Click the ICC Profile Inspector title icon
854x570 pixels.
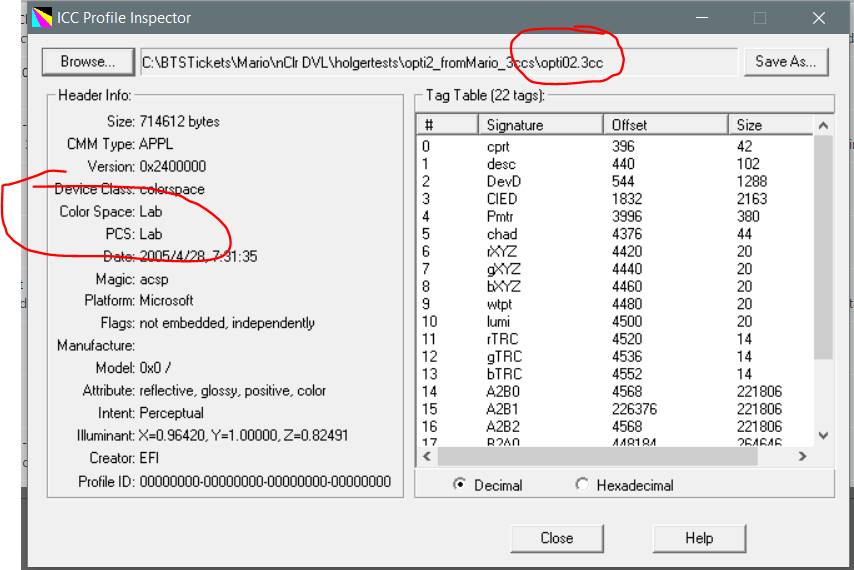41,17
